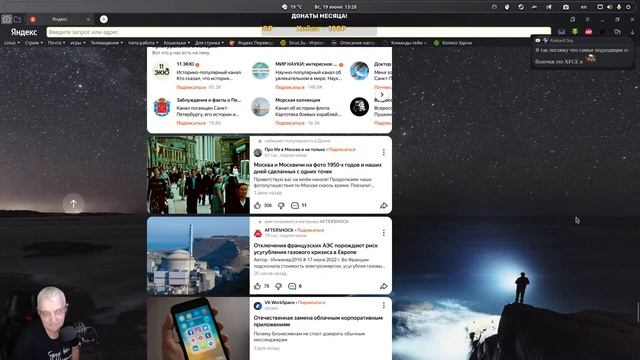Open the VK WorkSpace article headline
Image resolution: width=640 pixels, height=360 pixels.
click(318, 321)
